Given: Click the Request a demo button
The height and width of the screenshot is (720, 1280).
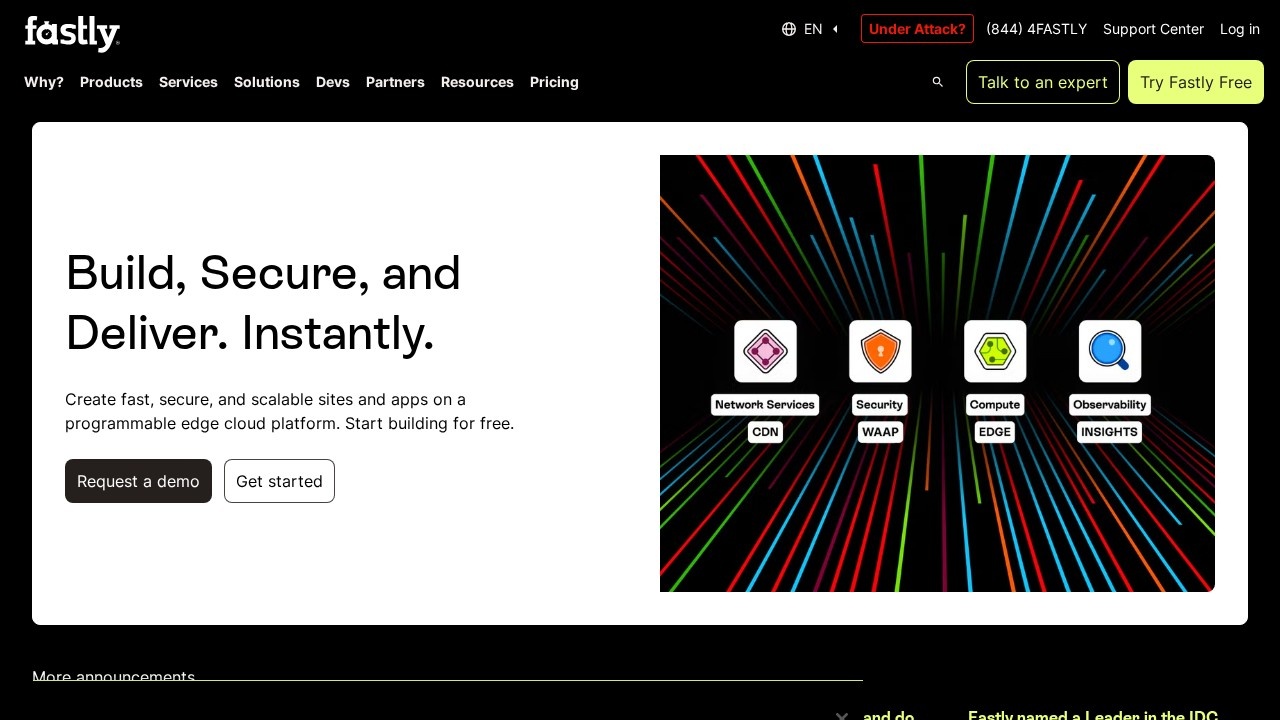Looking at the screenshot, I should click(138, 481).
